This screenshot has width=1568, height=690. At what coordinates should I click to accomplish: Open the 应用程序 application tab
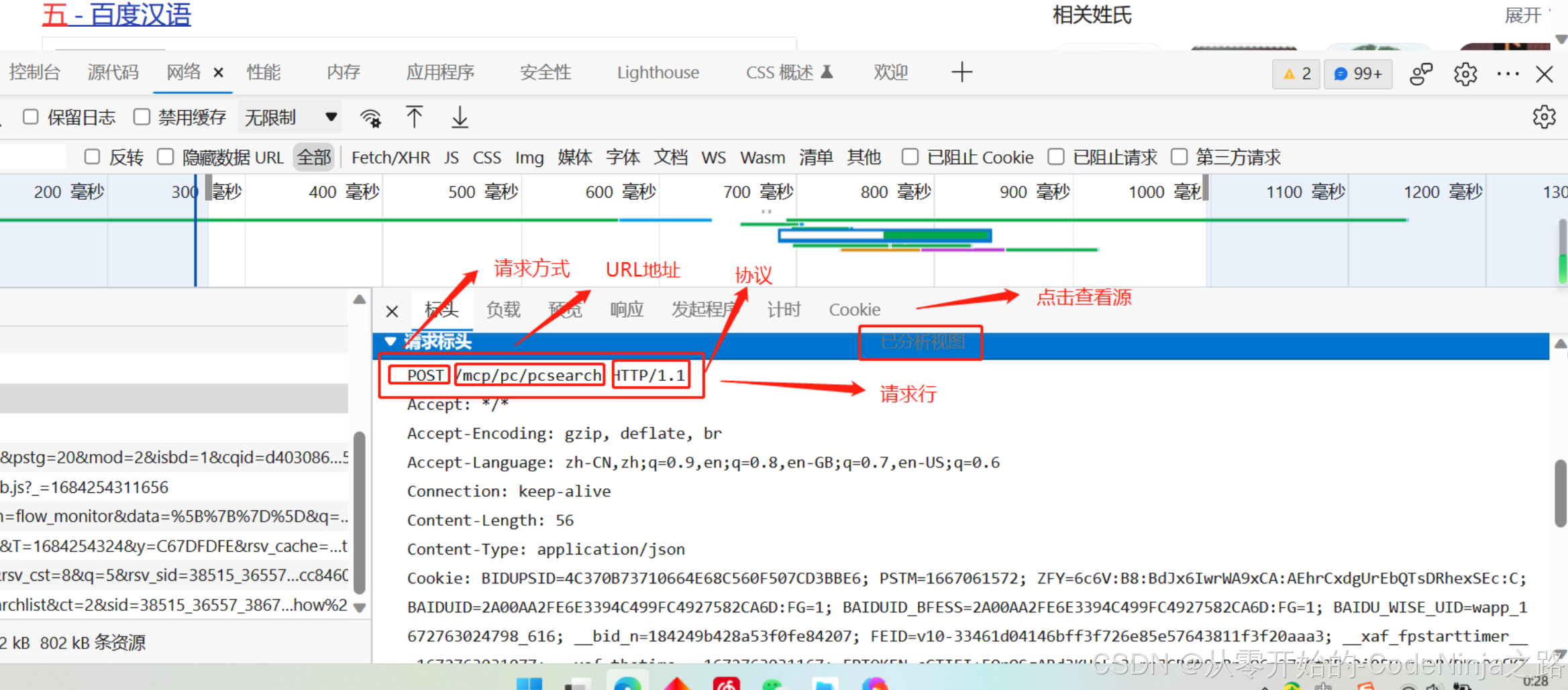tap(440, 72)
